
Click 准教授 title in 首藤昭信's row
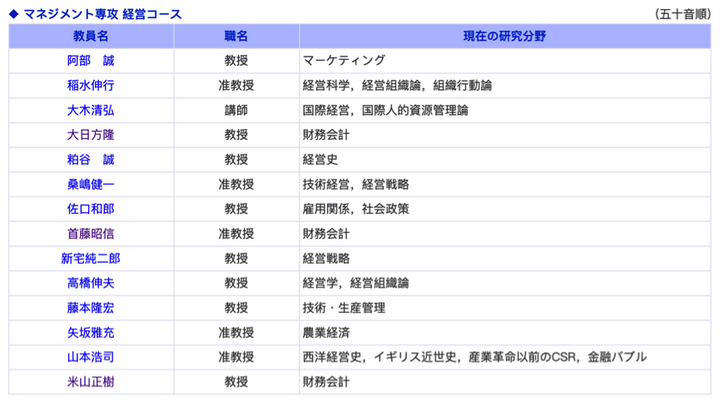point(236,234)
